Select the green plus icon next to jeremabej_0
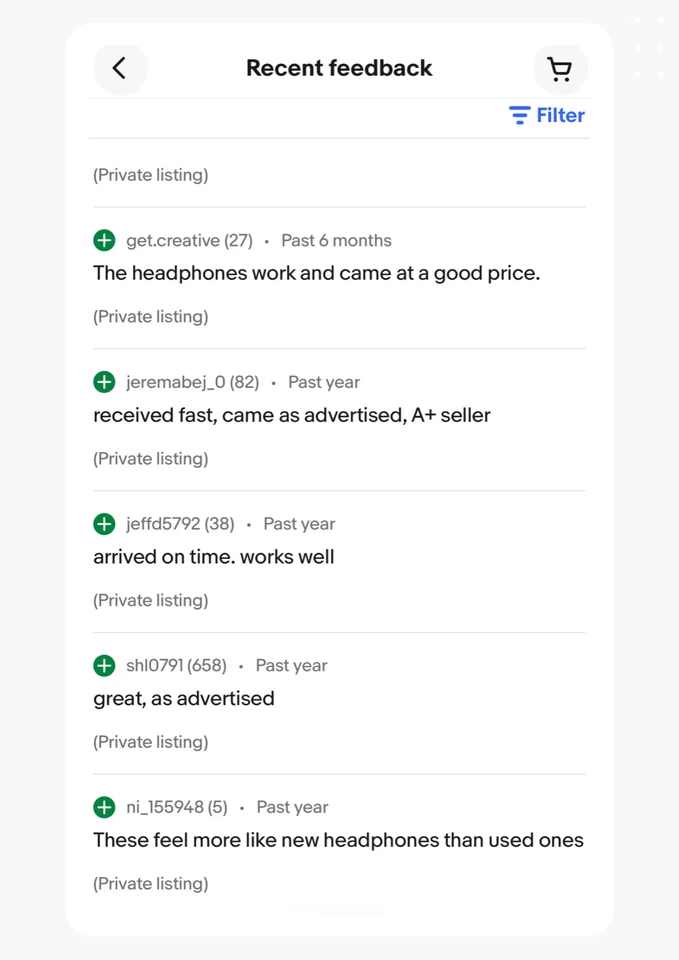 [x=104, y=382]
